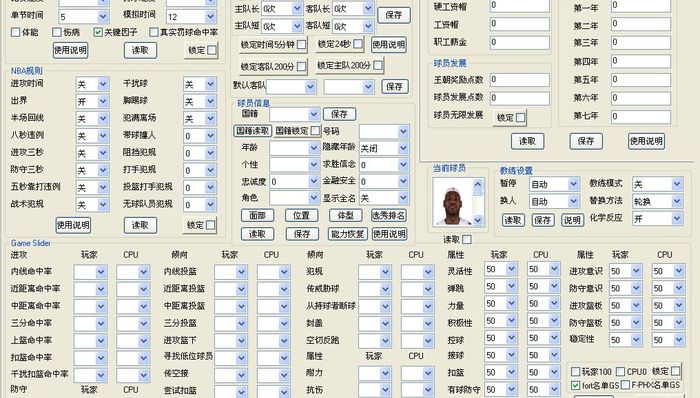Enable 锁定24秒 checkbox
700x398 pixels.
[358, 44]
